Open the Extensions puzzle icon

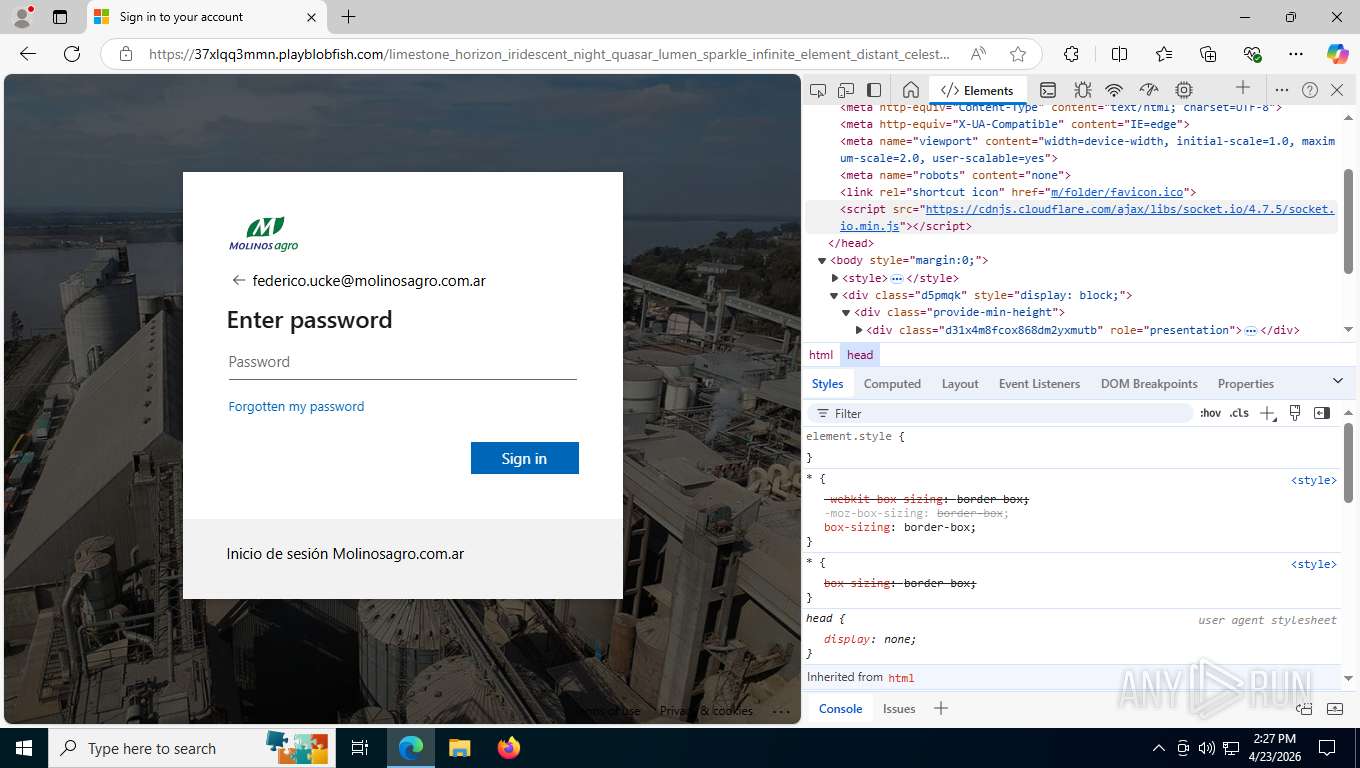coord(1071,54)
